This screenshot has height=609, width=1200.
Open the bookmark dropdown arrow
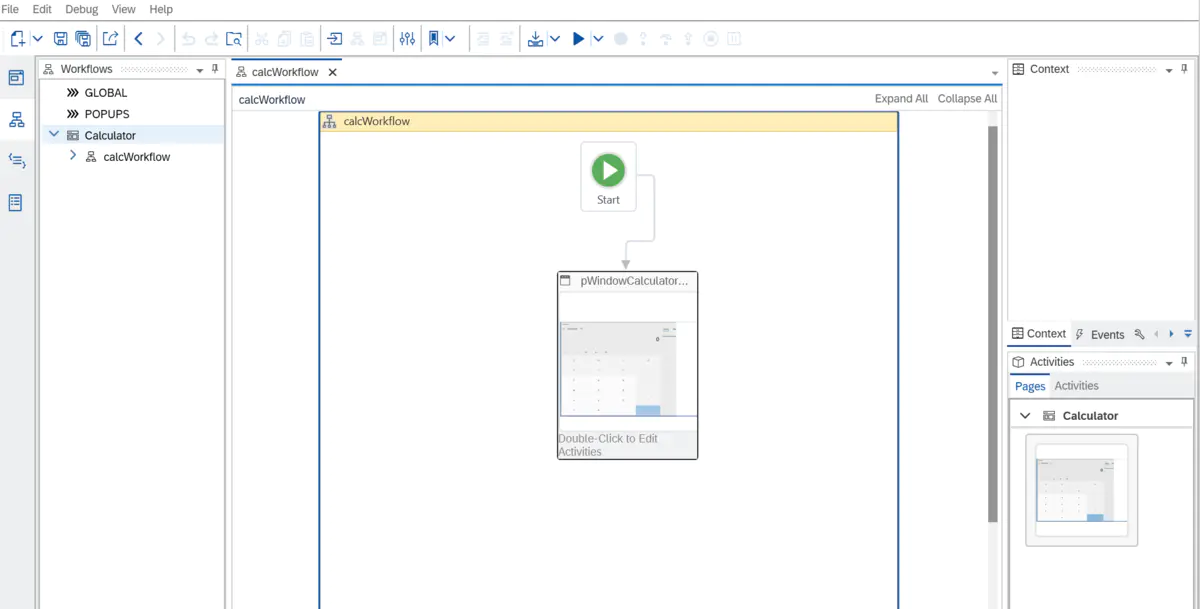point(450,39)
